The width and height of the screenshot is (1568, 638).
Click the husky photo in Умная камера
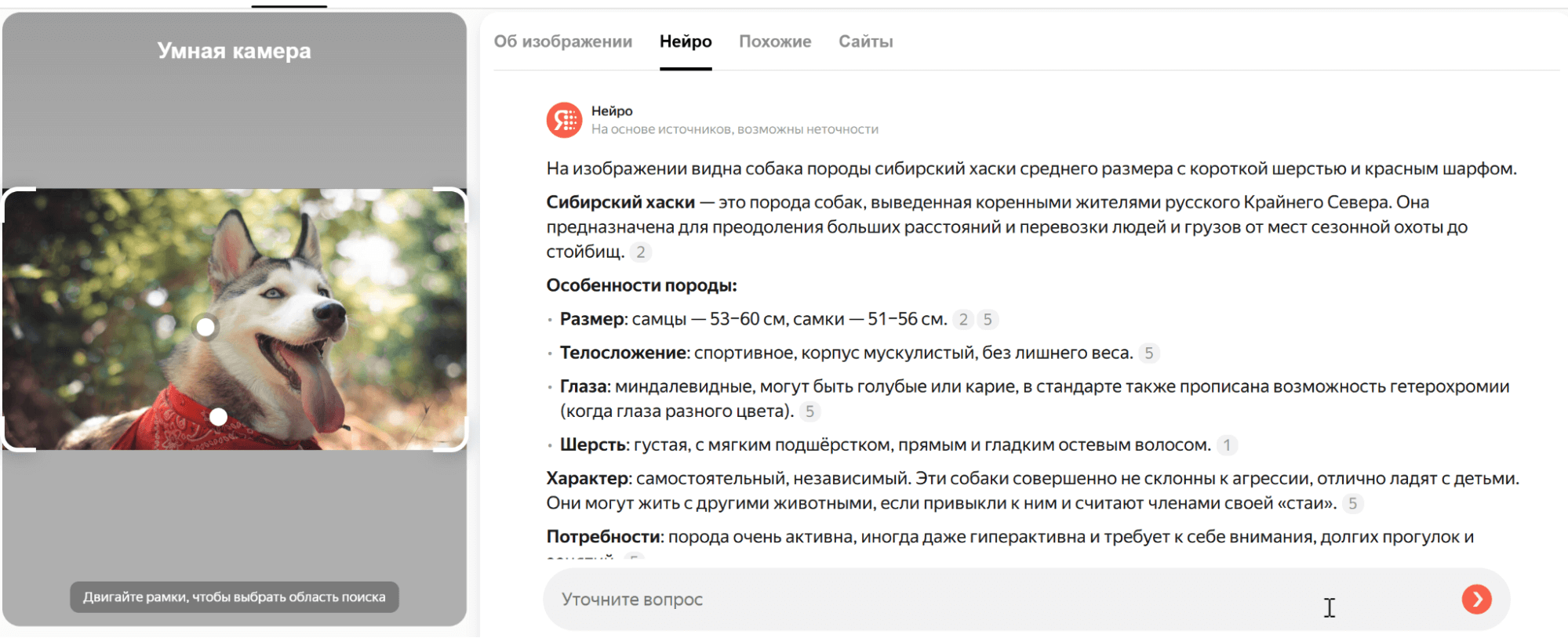235,319
